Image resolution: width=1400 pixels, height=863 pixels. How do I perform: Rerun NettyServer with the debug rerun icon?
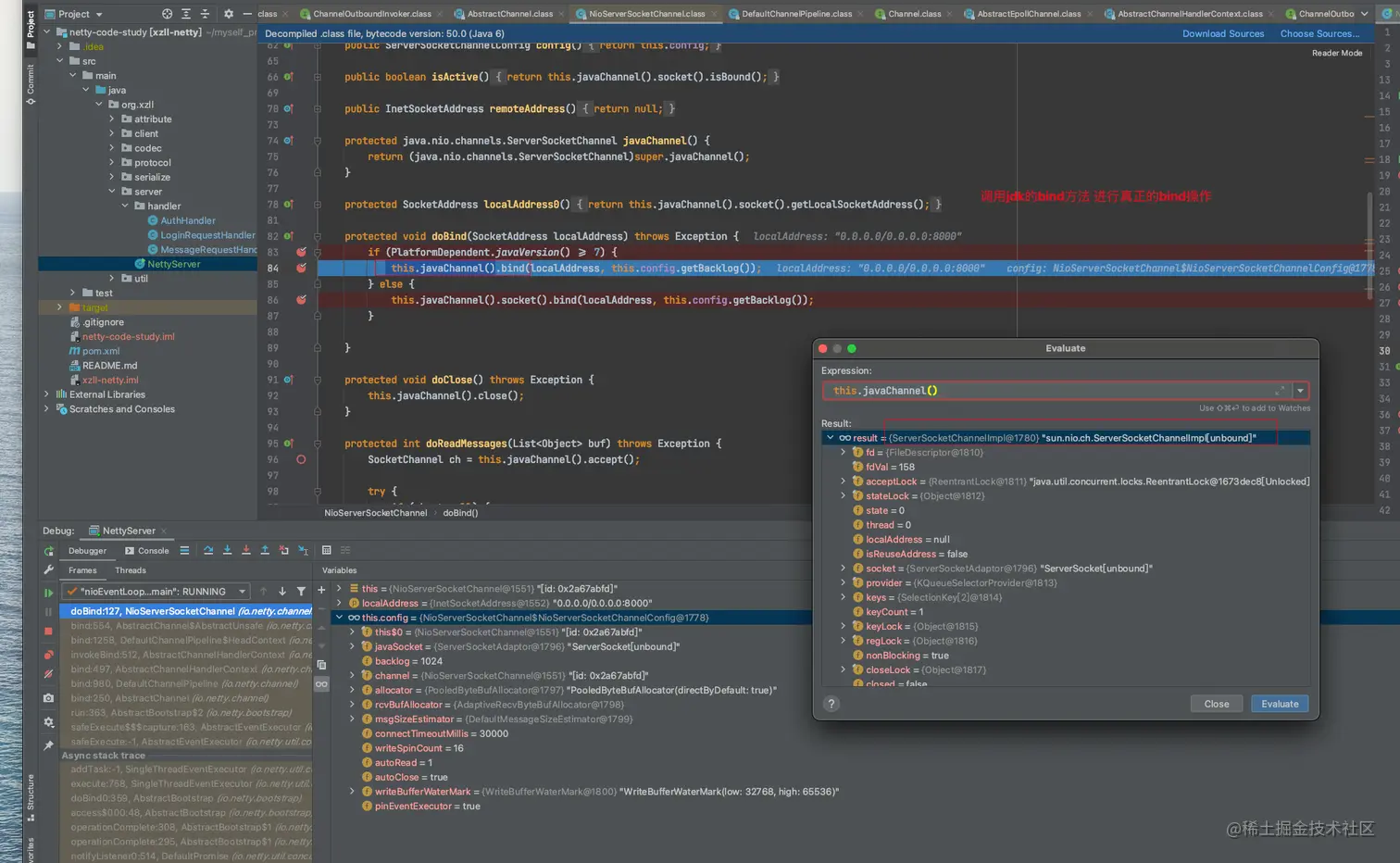coord(49,551)
